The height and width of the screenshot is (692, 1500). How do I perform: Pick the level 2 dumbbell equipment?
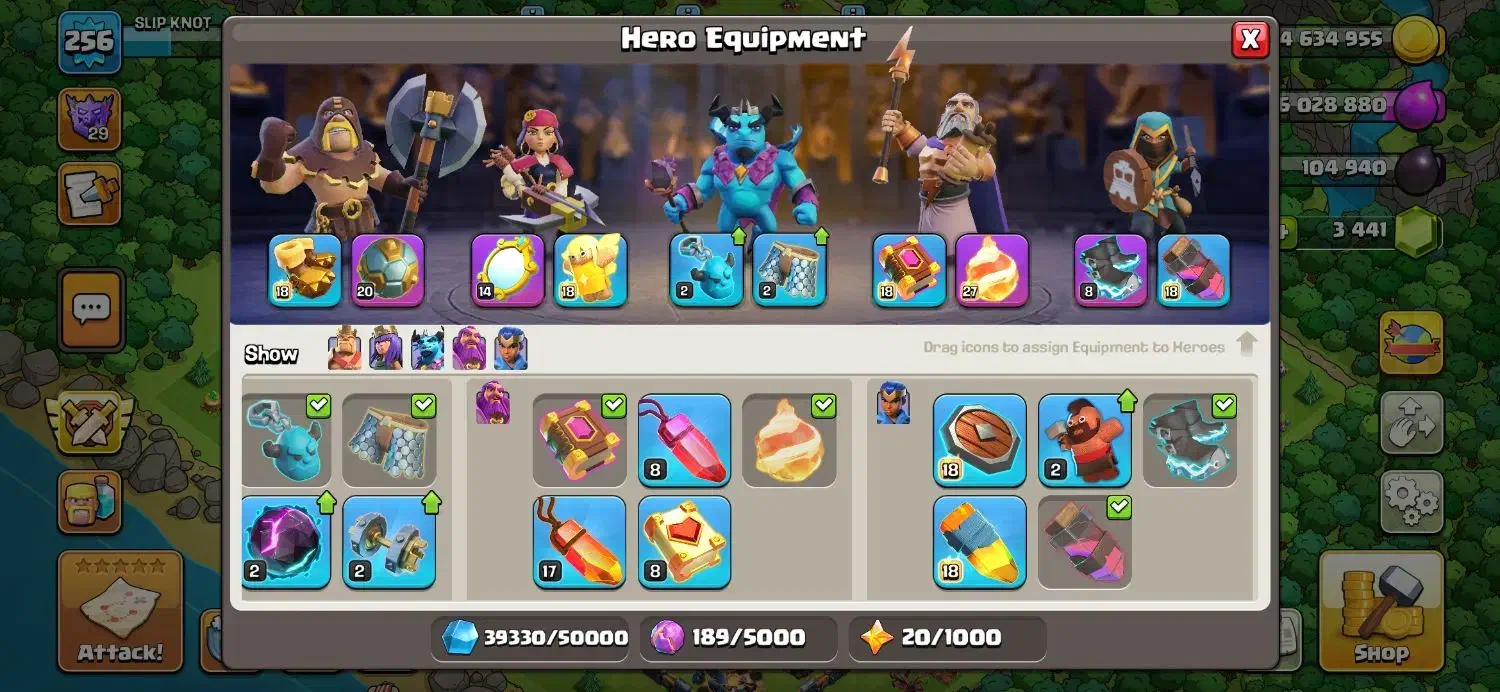click(389, 541)
